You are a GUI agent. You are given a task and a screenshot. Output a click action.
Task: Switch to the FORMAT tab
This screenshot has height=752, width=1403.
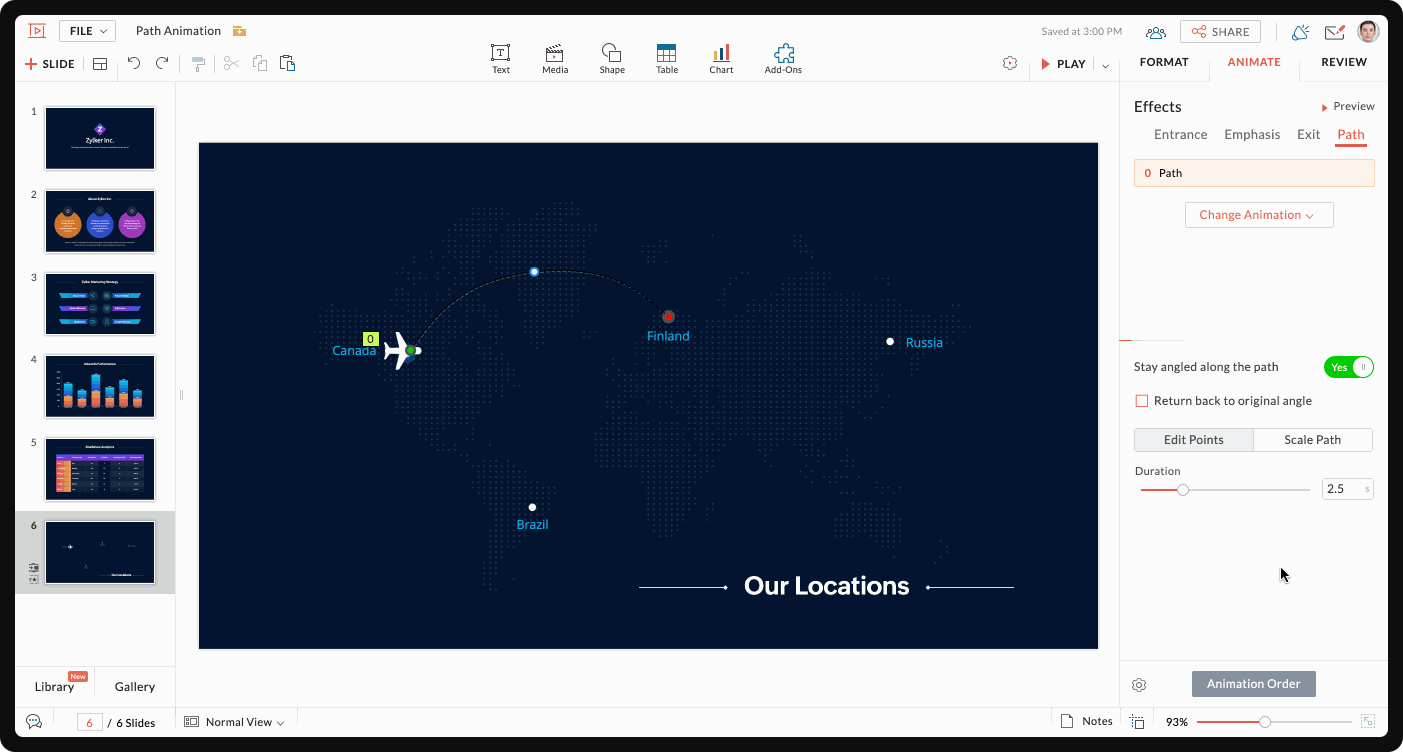pyautogui.click(x=1164, y=62)
